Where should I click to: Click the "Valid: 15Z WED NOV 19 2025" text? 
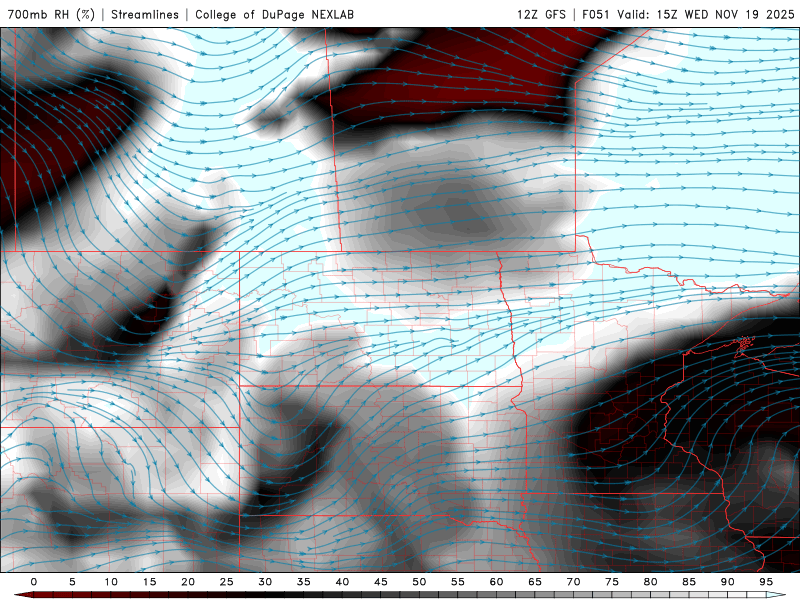(706, 14)
